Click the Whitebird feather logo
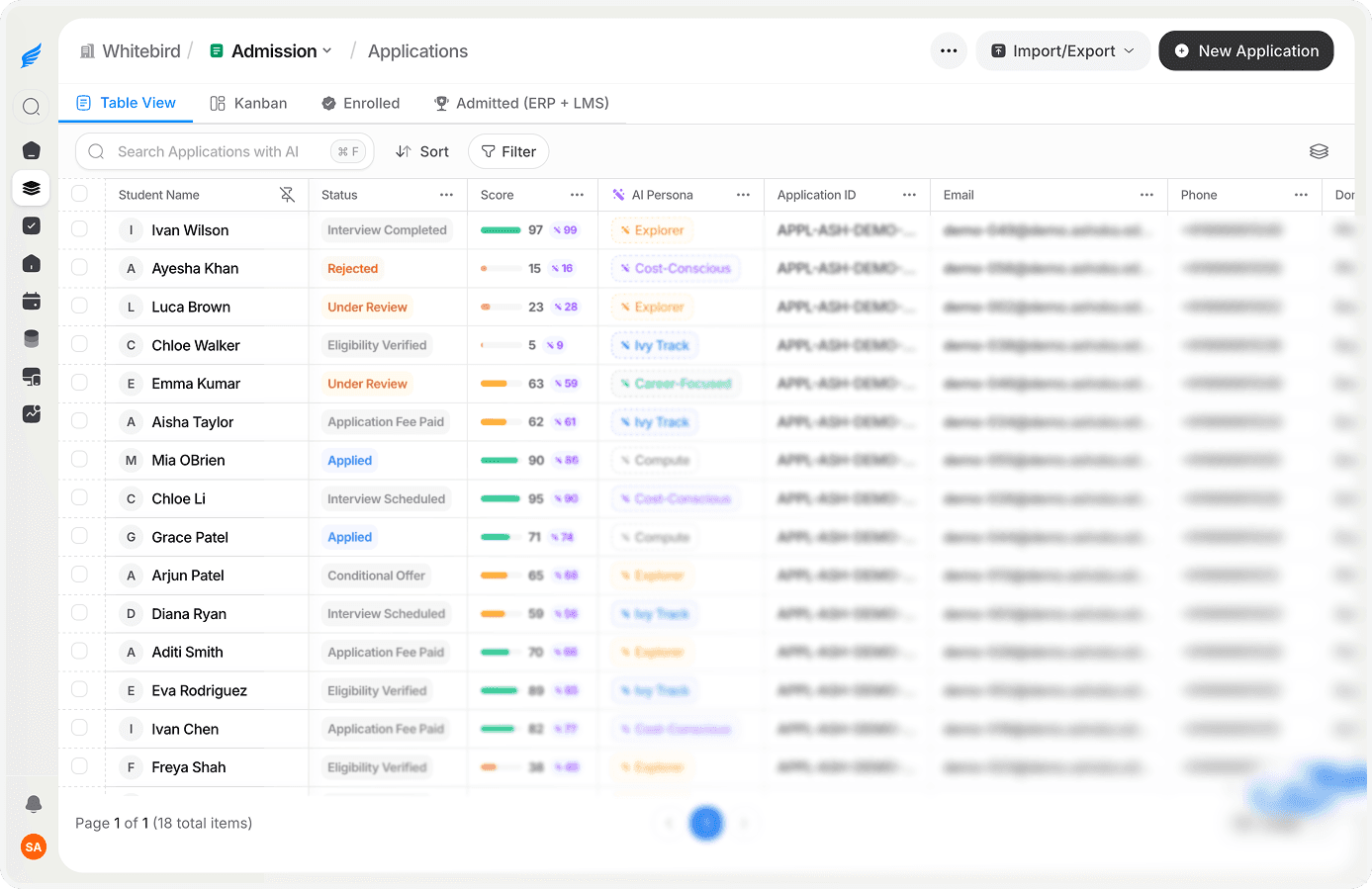The image size is (1372, 889). [x=32, y=55]
